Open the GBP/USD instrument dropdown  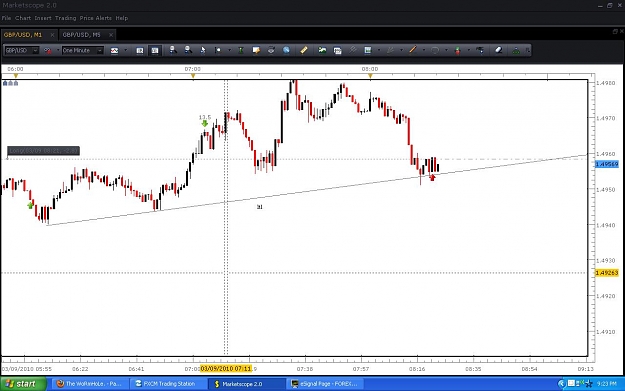tap(21, 50)
